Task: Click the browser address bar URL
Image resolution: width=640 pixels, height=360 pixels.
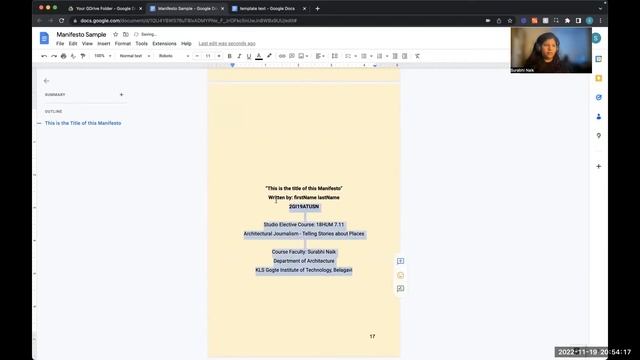Action: (x=188, y=20)
